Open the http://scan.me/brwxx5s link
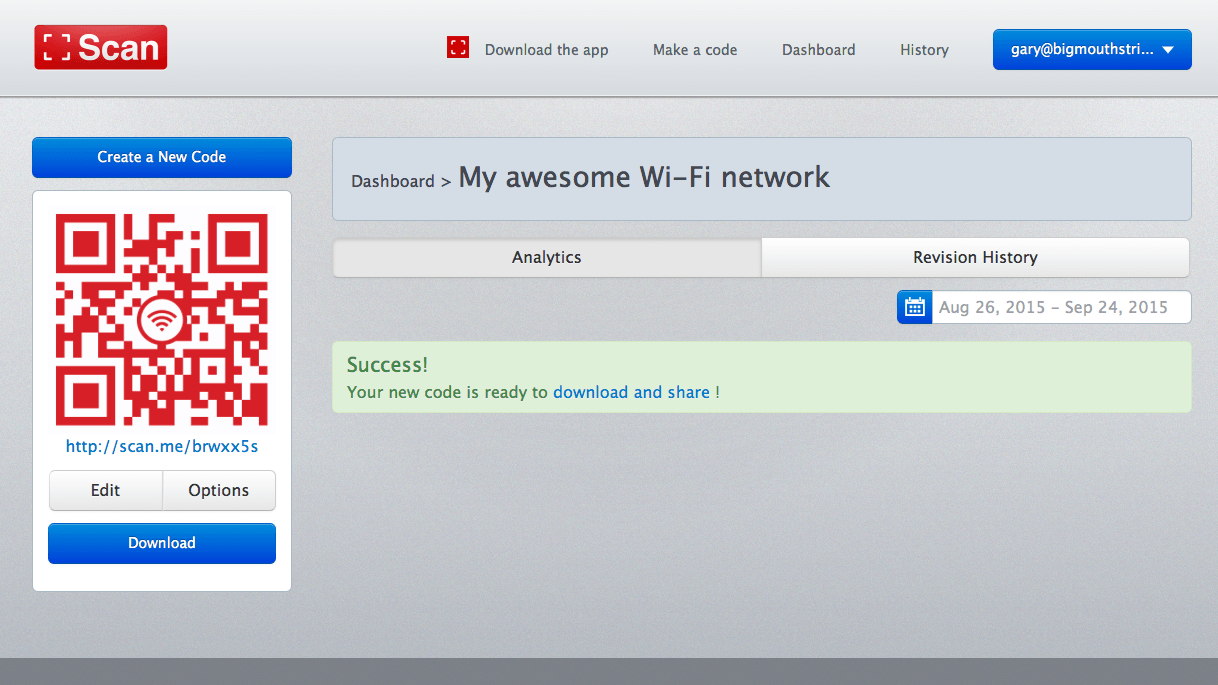Screen dimensions: 1218x685 [162, 446]
